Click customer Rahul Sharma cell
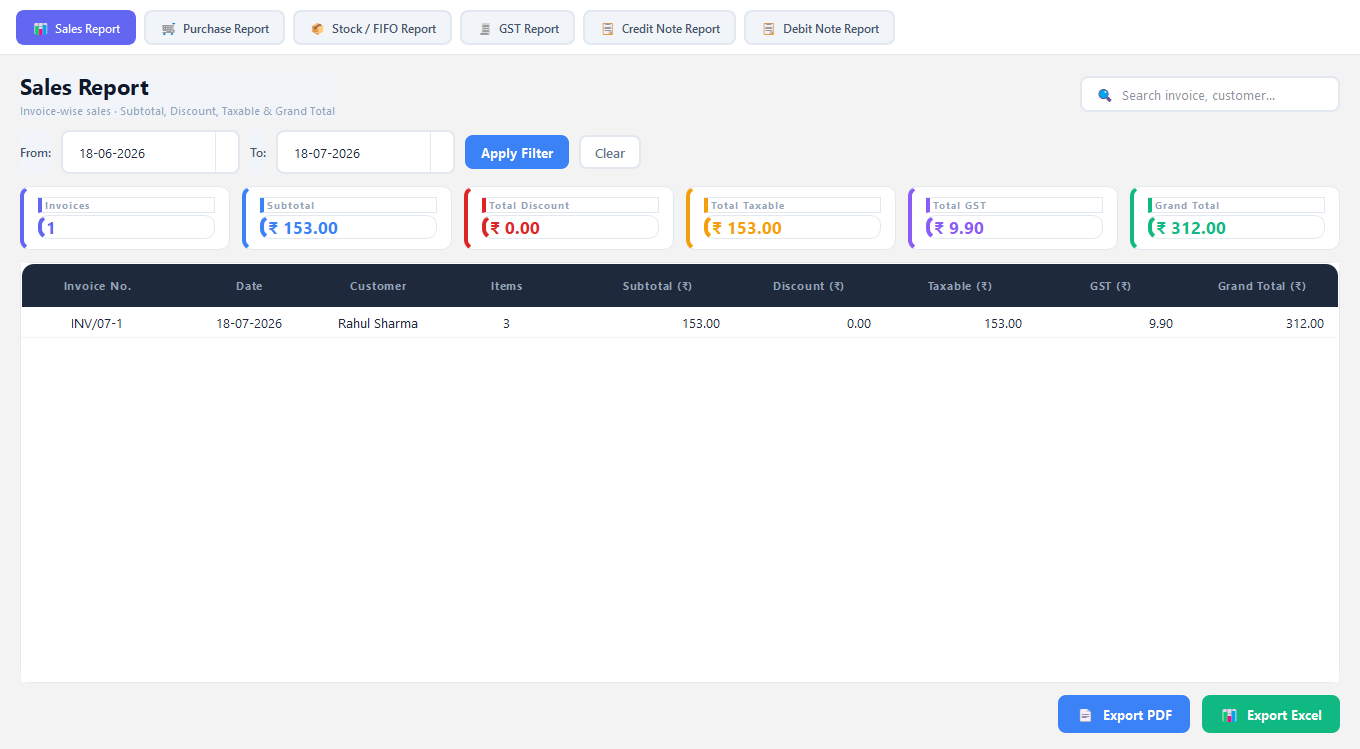The width and height of the screenshot is (1360, 749). [x=378, y=323]
